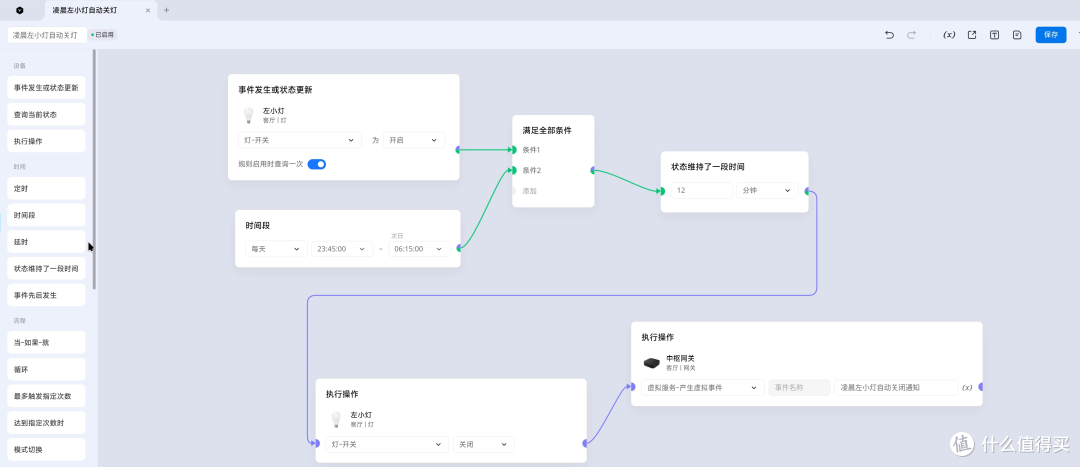Image resolution: width=1080 pixels, height=467 pixels.
Task: Click the 左小灯 bulb icon in 执行操作 node
Action: coord(336,419)
